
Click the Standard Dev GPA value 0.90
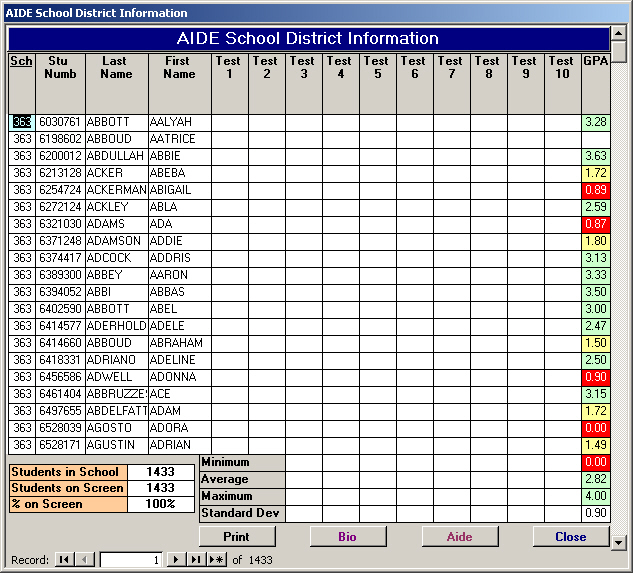[595, 513]
